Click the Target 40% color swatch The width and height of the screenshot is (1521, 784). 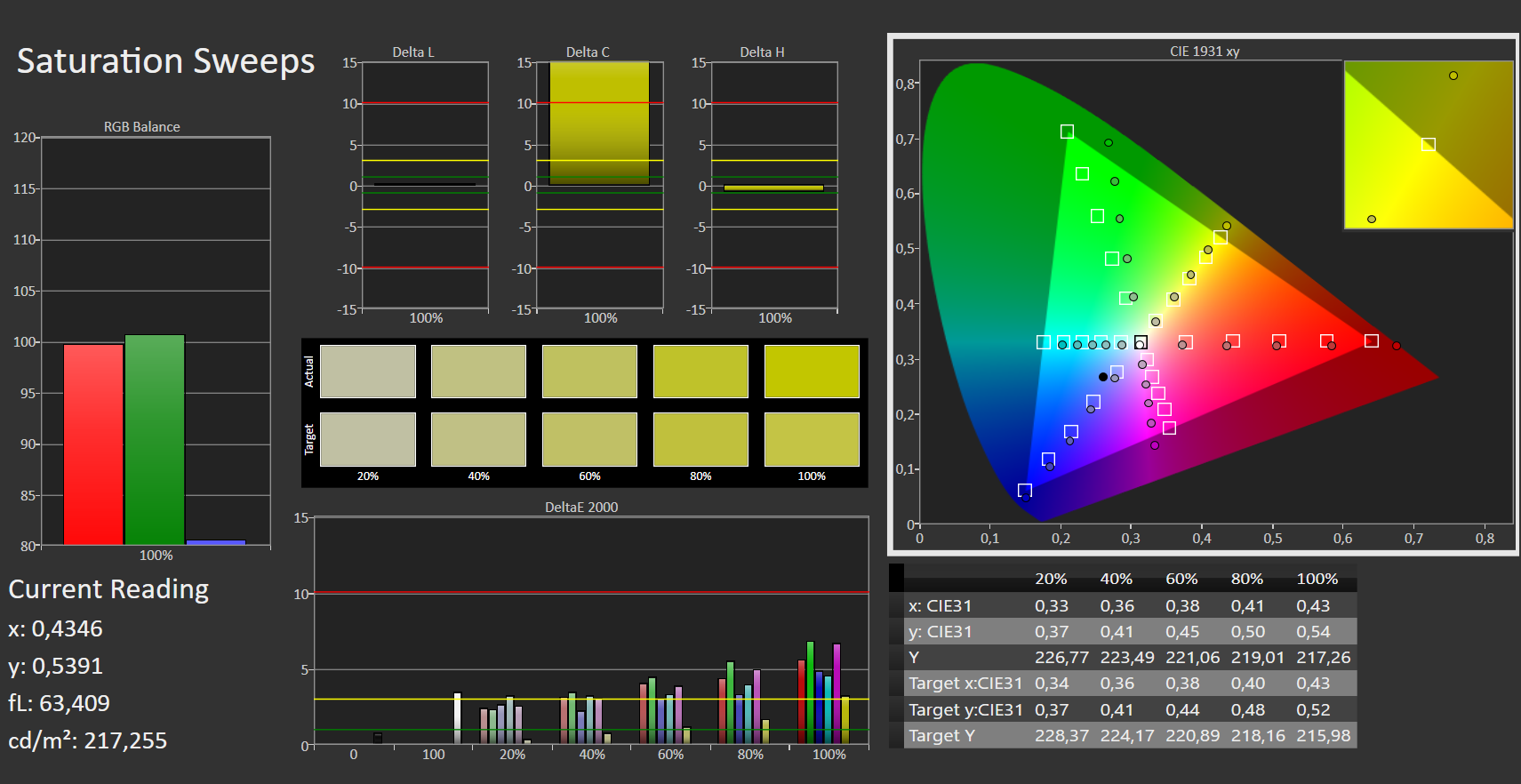(x=478, y=439)
